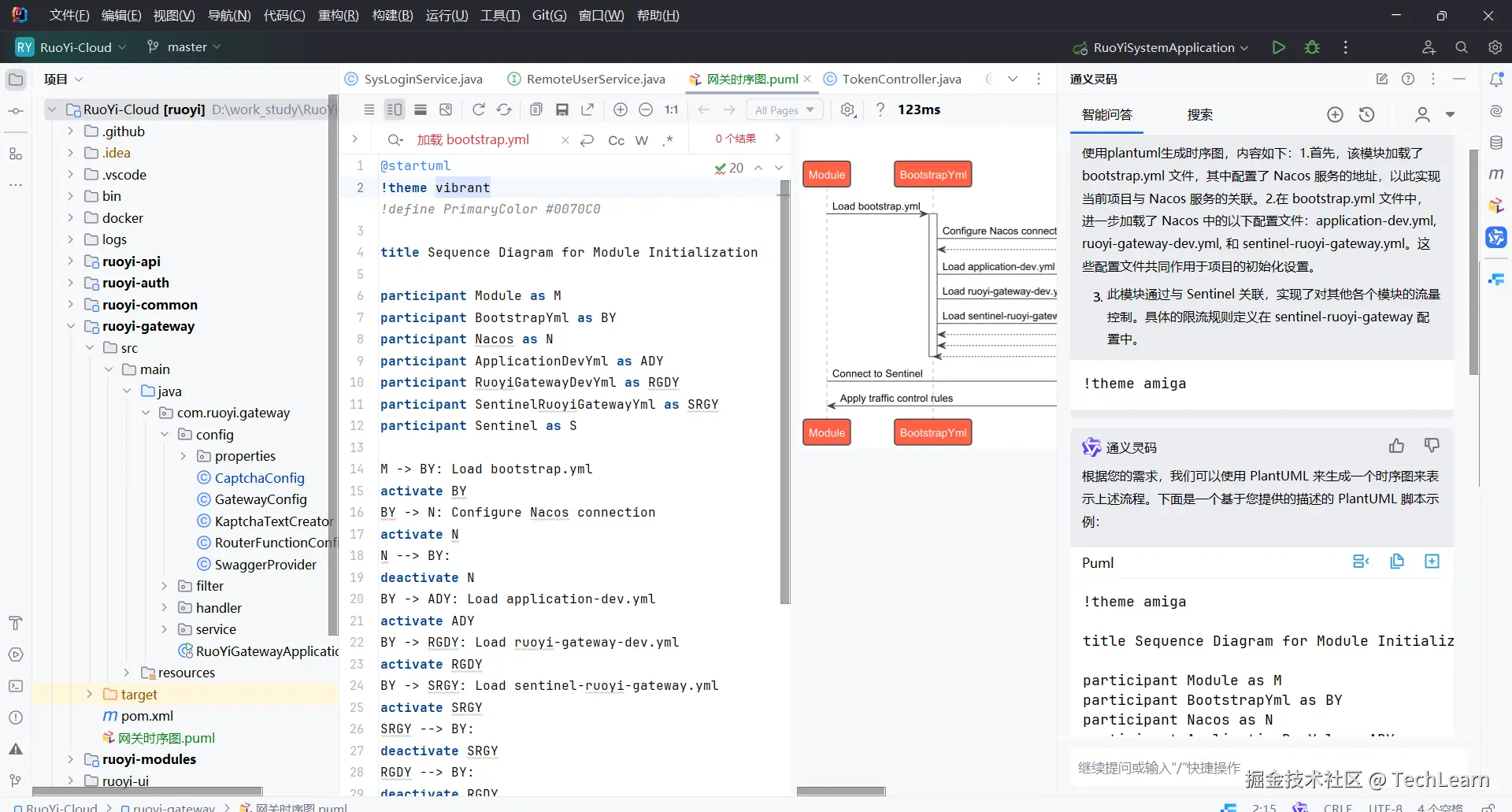Open Database tool window in right sidebar

1496,143
